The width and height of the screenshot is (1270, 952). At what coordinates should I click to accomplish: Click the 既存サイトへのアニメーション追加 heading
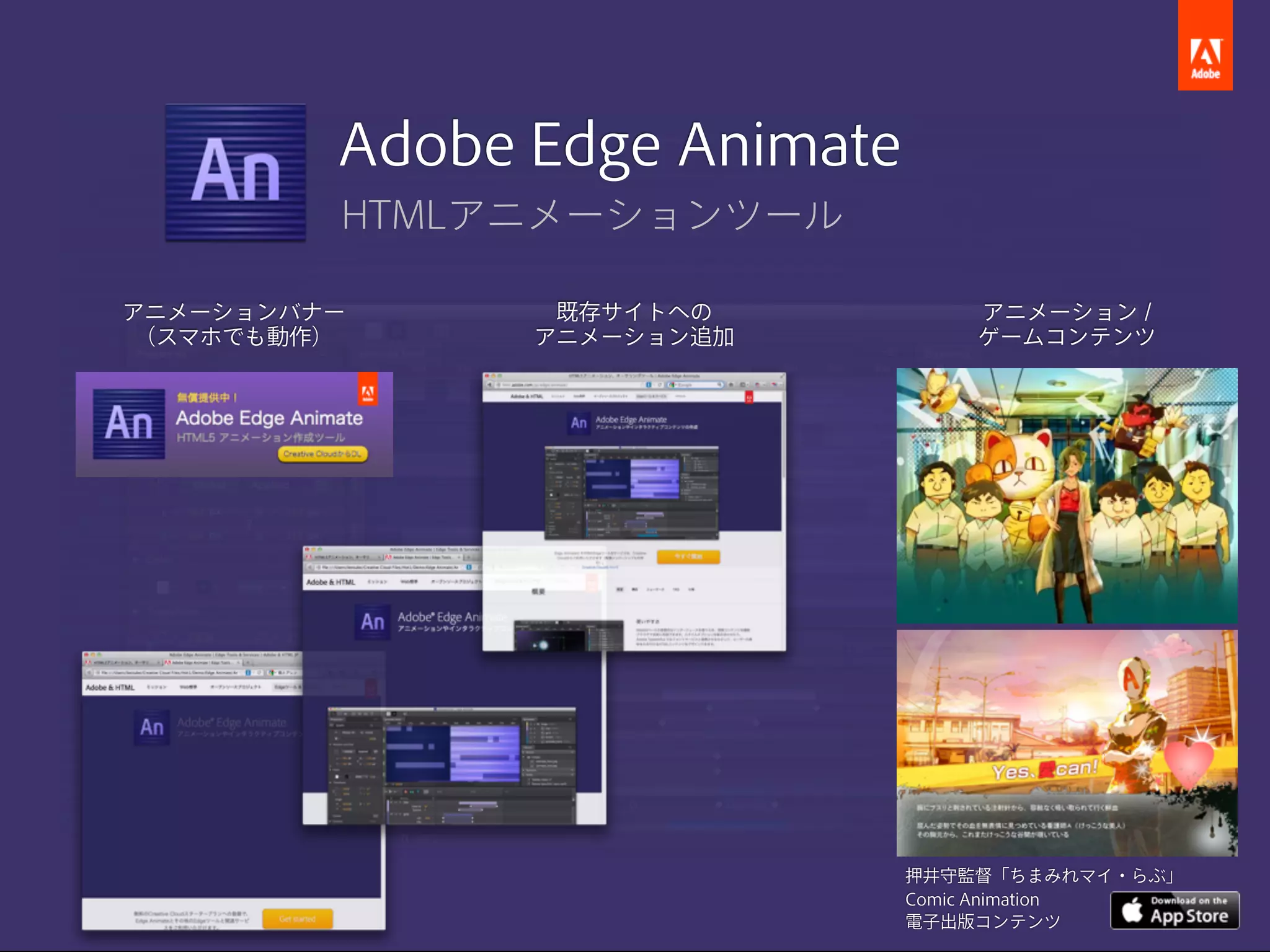coord(634,324)
